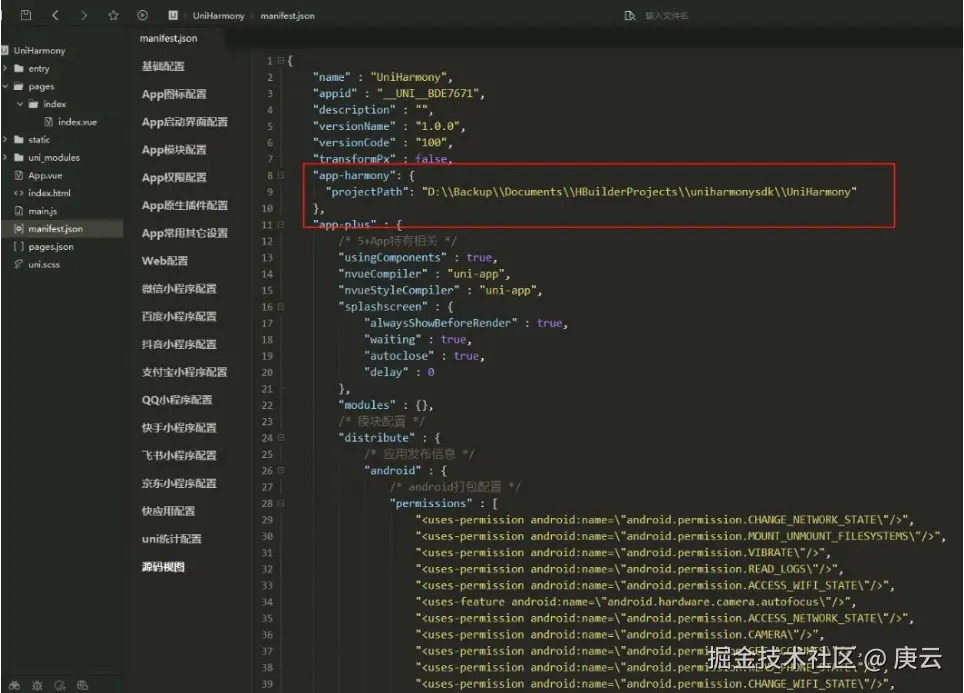Image resolution: width=964 pixels, height=693 pixels.
Task: Click the sync refresh icon in status bar
Action: pyautogui.click(x=60, y=685)
